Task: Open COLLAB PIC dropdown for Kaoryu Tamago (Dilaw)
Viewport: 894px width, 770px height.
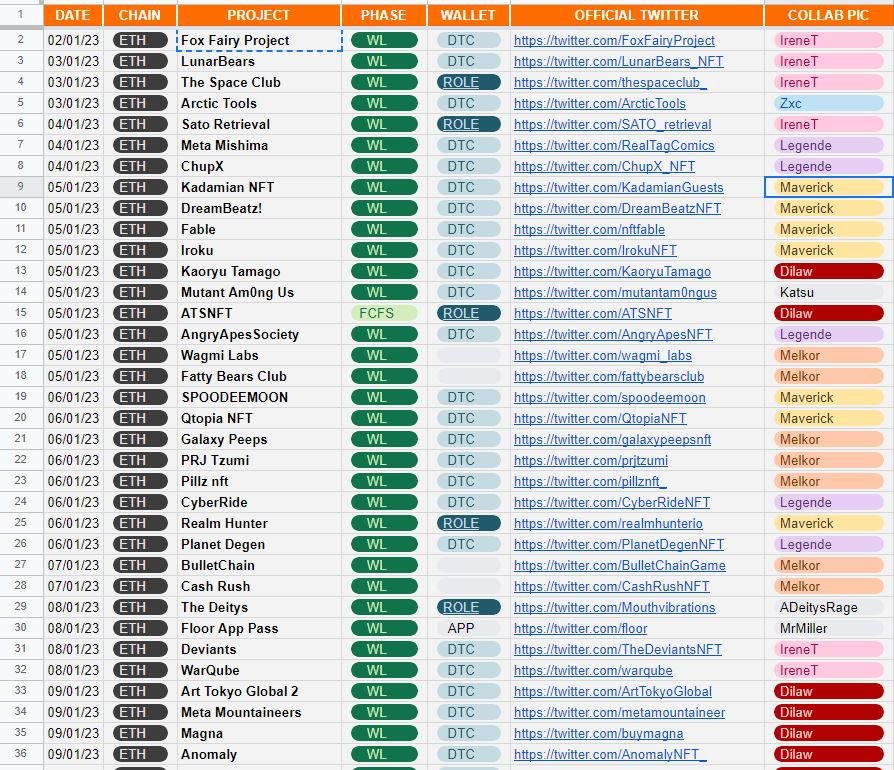Action: click(x=829, y=271)
